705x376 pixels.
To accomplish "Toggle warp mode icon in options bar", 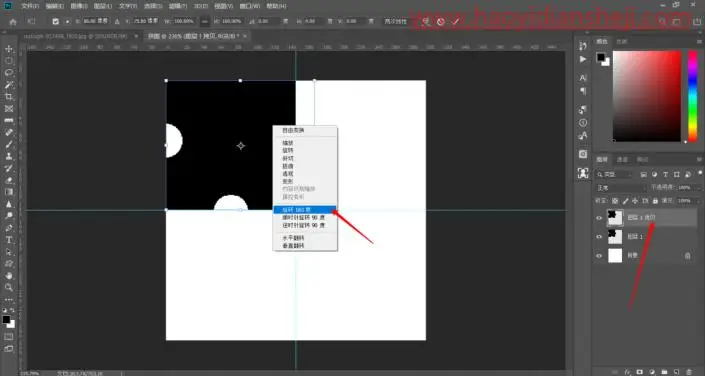I will [x=426, y=21].
